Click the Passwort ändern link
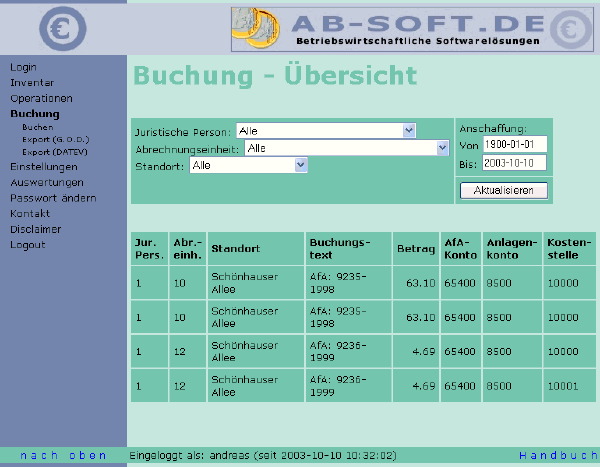Screen dimensions: 600x467 53,198
